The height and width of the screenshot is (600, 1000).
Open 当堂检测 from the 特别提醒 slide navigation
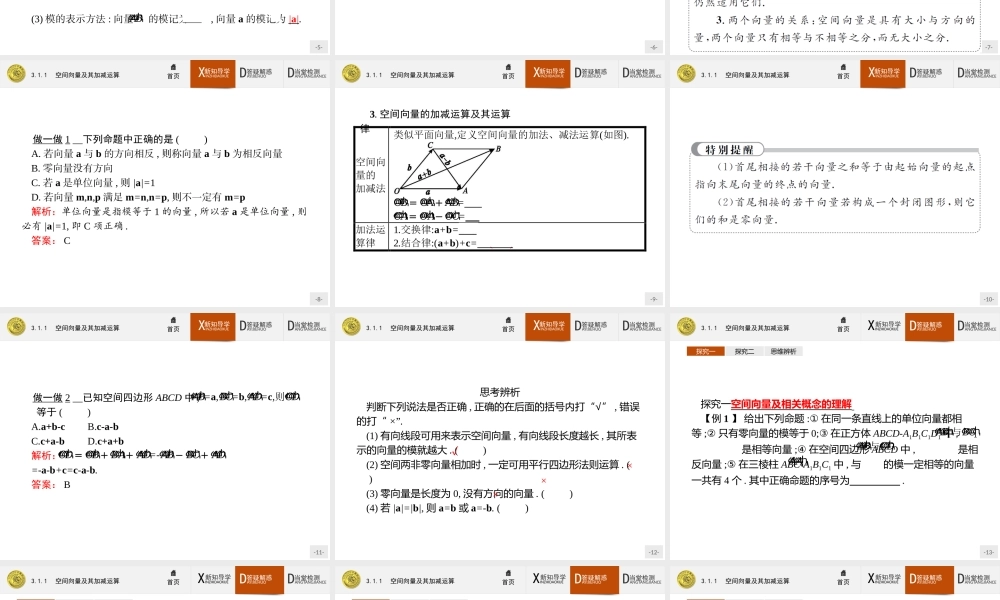pyautogui.click(x=975, y=73)
